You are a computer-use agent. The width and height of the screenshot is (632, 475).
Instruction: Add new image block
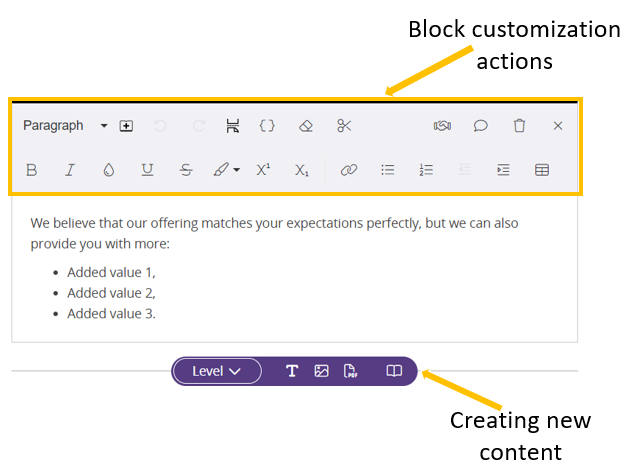click(321, 371)
